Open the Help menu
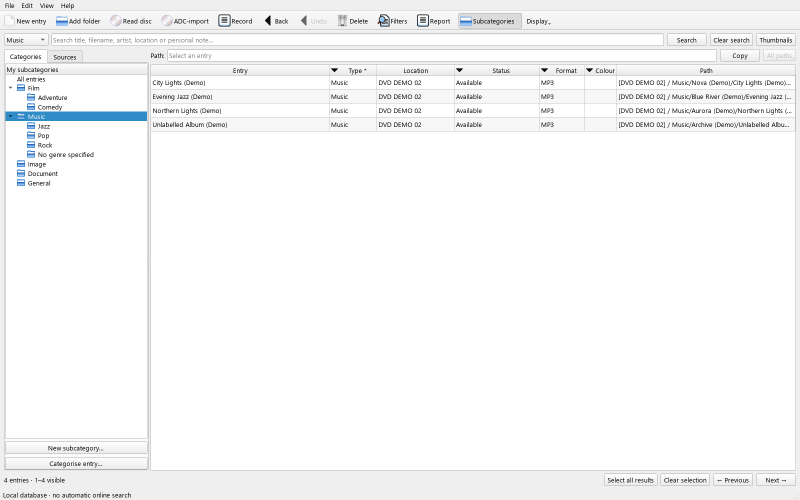Image resolution: width=800 pixels, height=500 pixels. click(x=67, y=6)
